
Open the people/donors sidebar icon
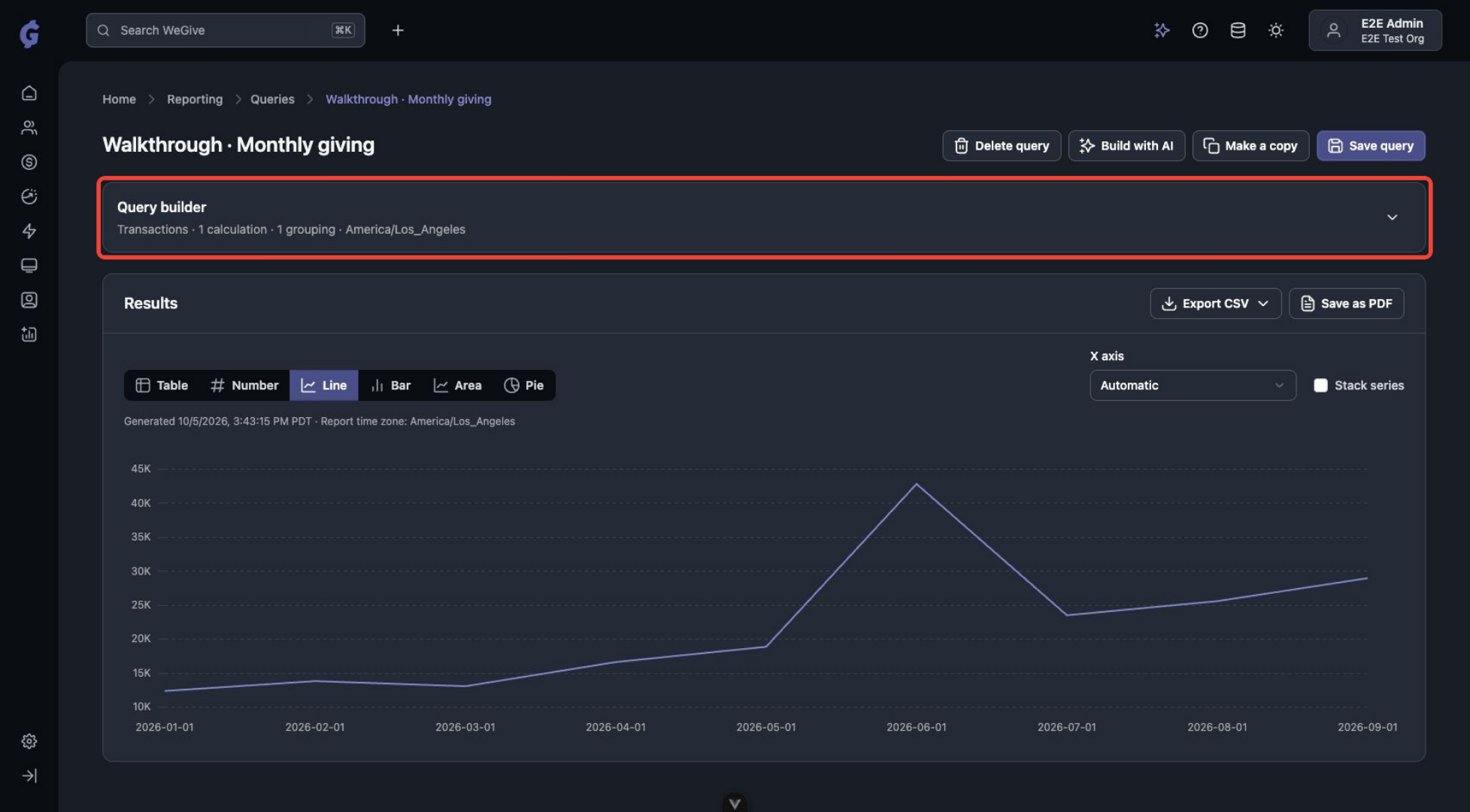(29, 128)
